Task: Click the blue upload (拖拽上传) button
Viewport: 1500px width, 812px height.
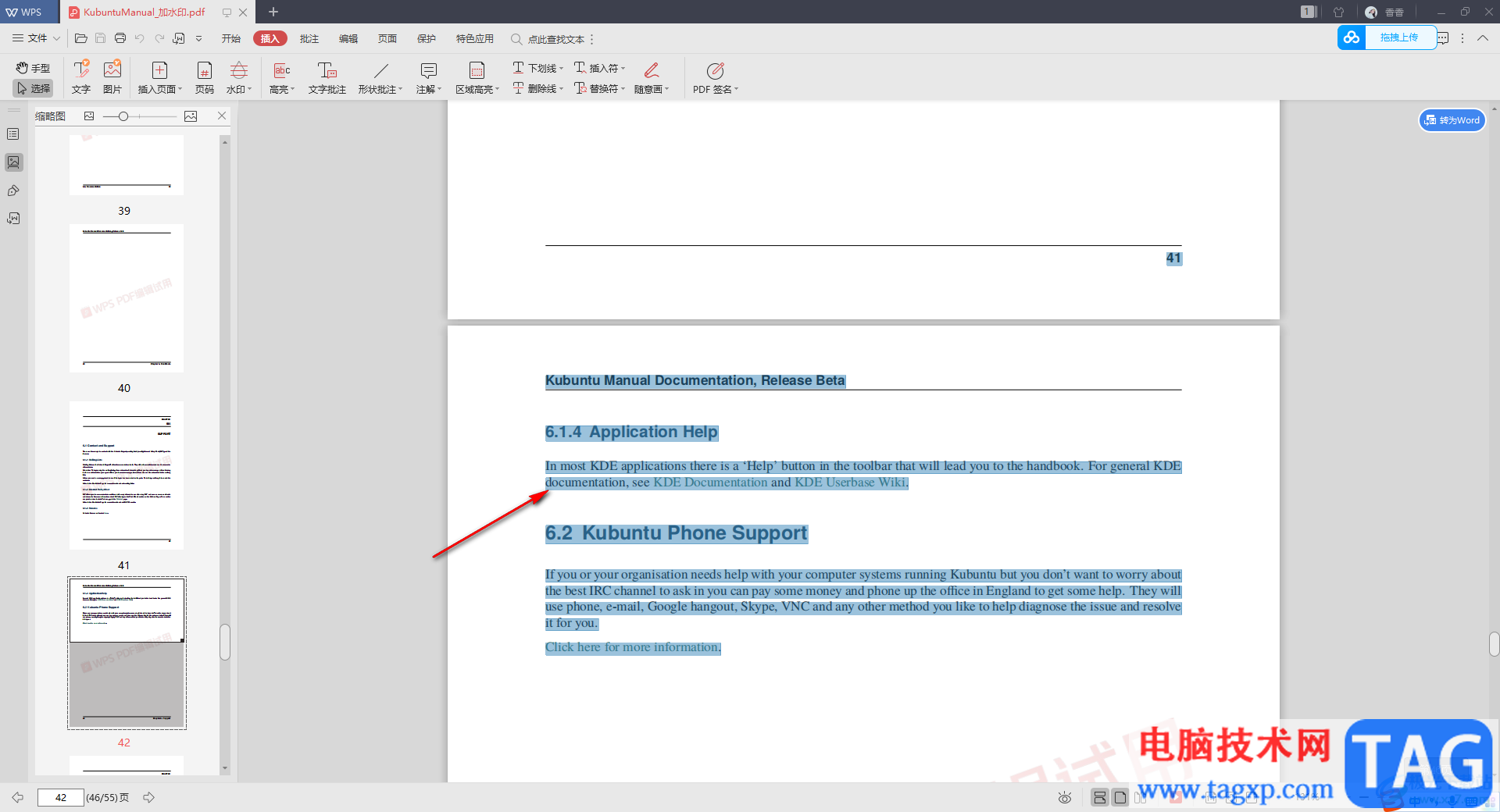Action: [1387, 37]
